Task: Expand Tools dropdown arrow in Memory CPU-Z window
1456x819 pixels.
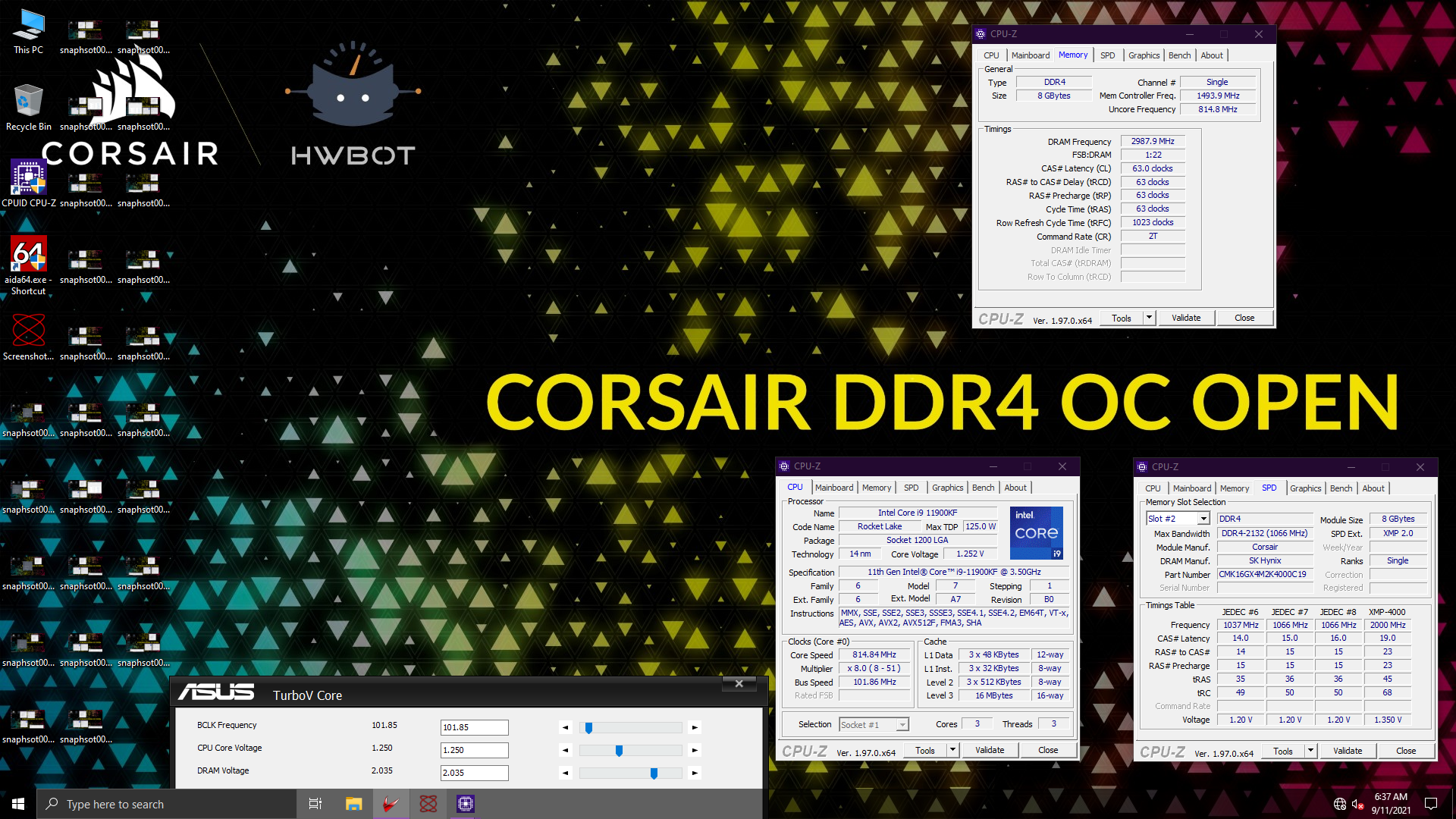Action: click(x=1150, y=318)
